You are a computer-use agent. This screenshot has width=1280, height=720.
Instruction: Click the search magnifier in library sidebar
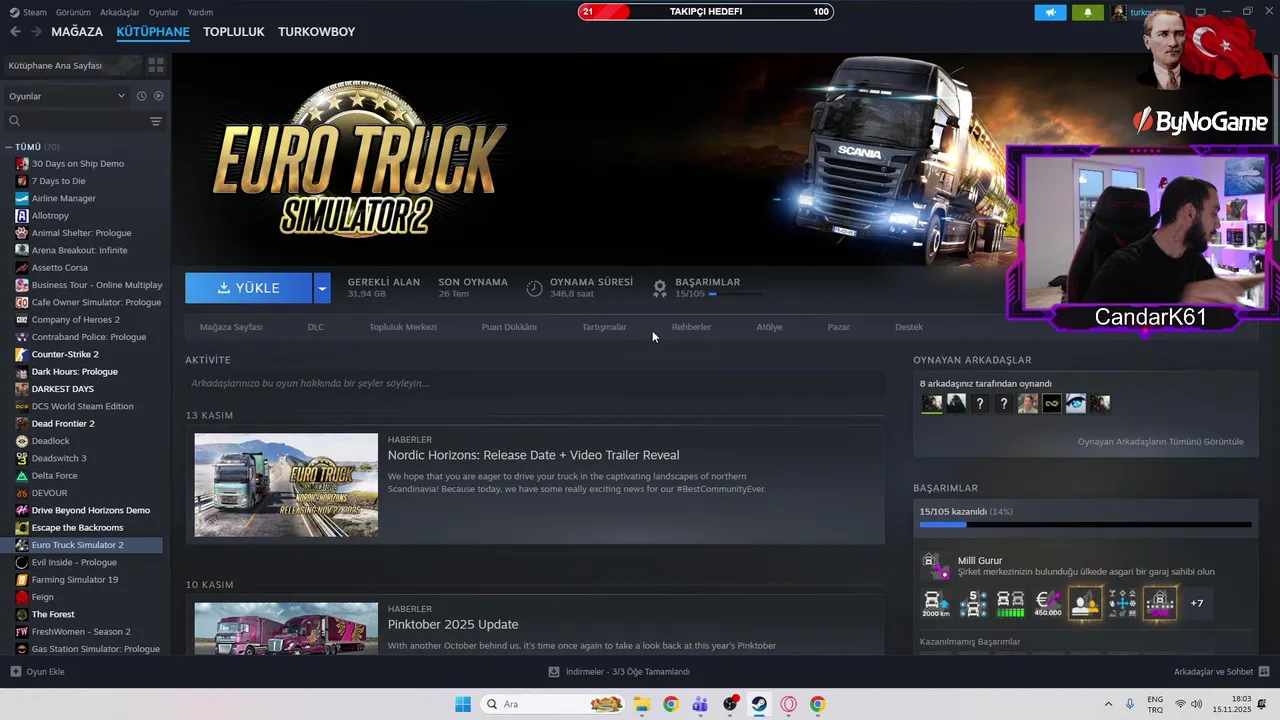click(15, 121)
